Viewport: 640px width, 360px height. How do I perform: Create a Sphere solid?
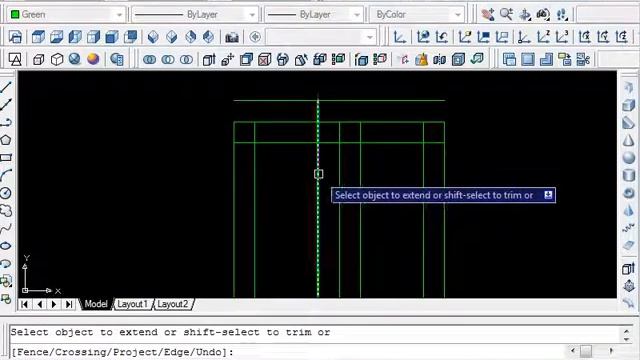pyautogui.click(x=629, y=158)
